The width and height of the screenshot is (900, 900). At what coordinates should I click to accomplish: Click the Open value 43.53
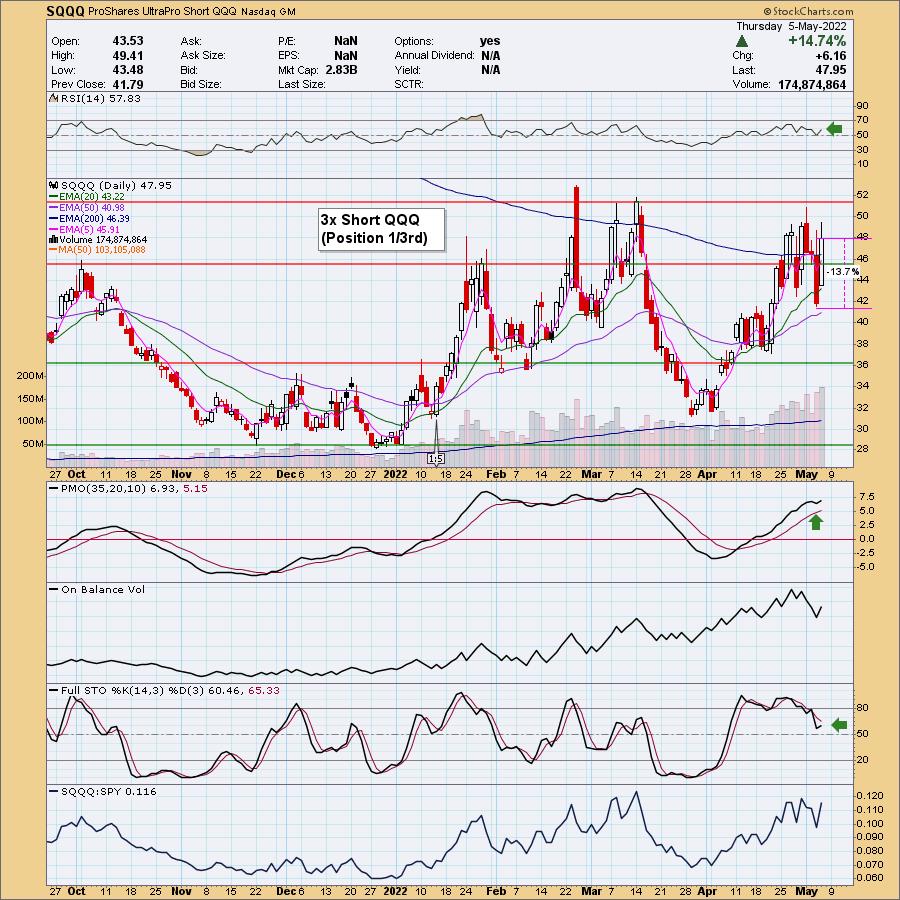[128, 41]
